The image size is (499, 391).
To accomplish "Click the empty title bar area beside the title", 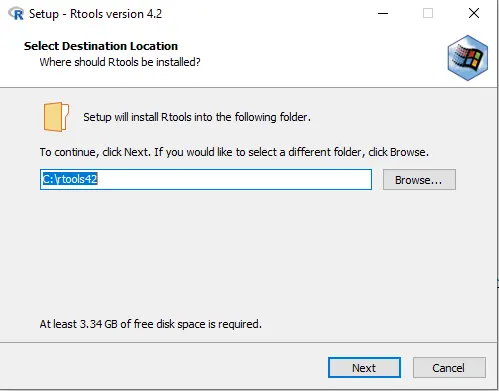I will tap(267, 14).
